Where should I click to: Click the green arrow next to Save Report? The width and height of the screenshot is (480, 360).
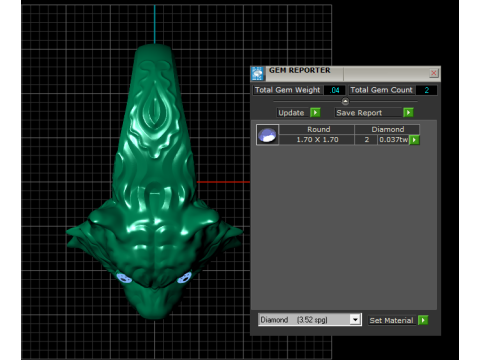[408, 113]
